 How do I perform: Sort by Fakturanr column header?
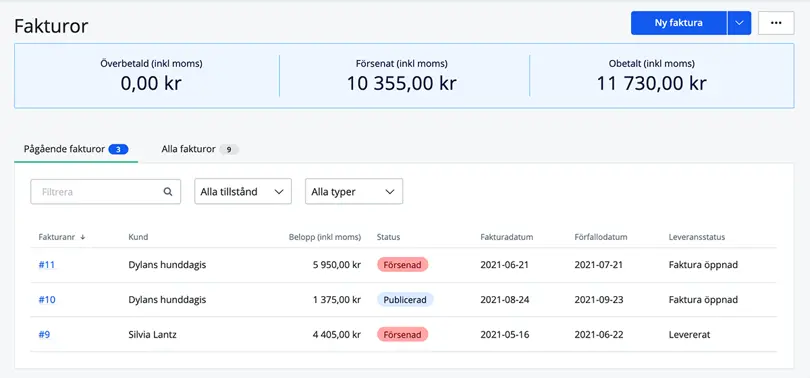(61, 237)
